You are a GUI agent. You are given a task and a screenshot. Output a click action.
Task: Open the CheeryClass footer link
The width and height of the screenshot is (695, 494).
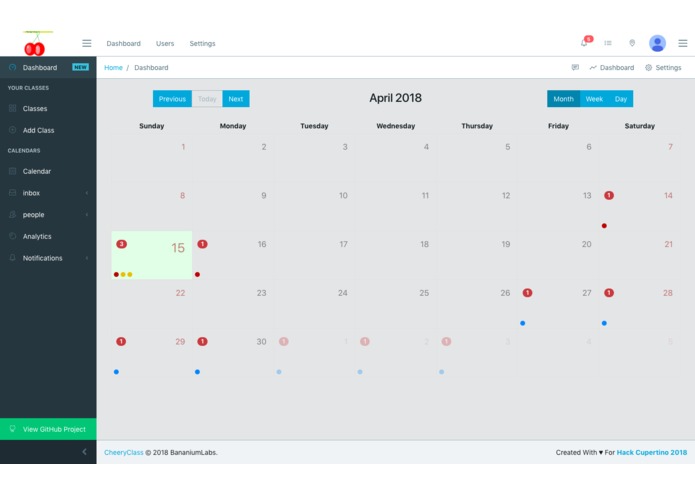pos(124,452)
